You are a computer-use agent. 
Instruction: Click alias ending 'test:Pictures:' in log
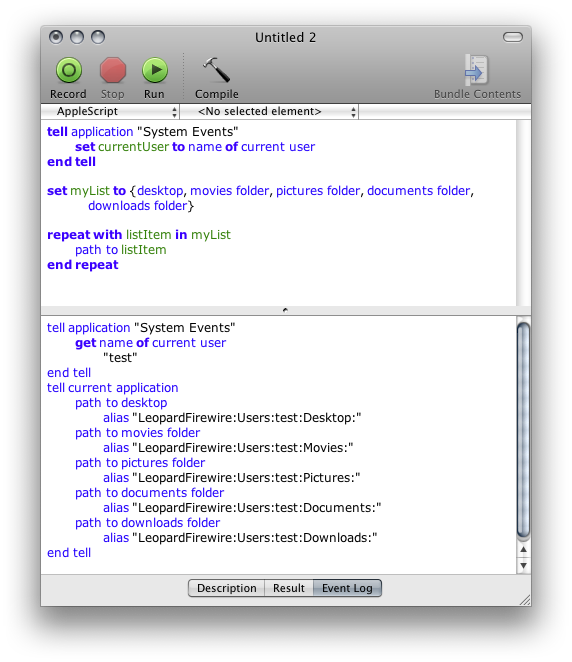coord(232,478)
